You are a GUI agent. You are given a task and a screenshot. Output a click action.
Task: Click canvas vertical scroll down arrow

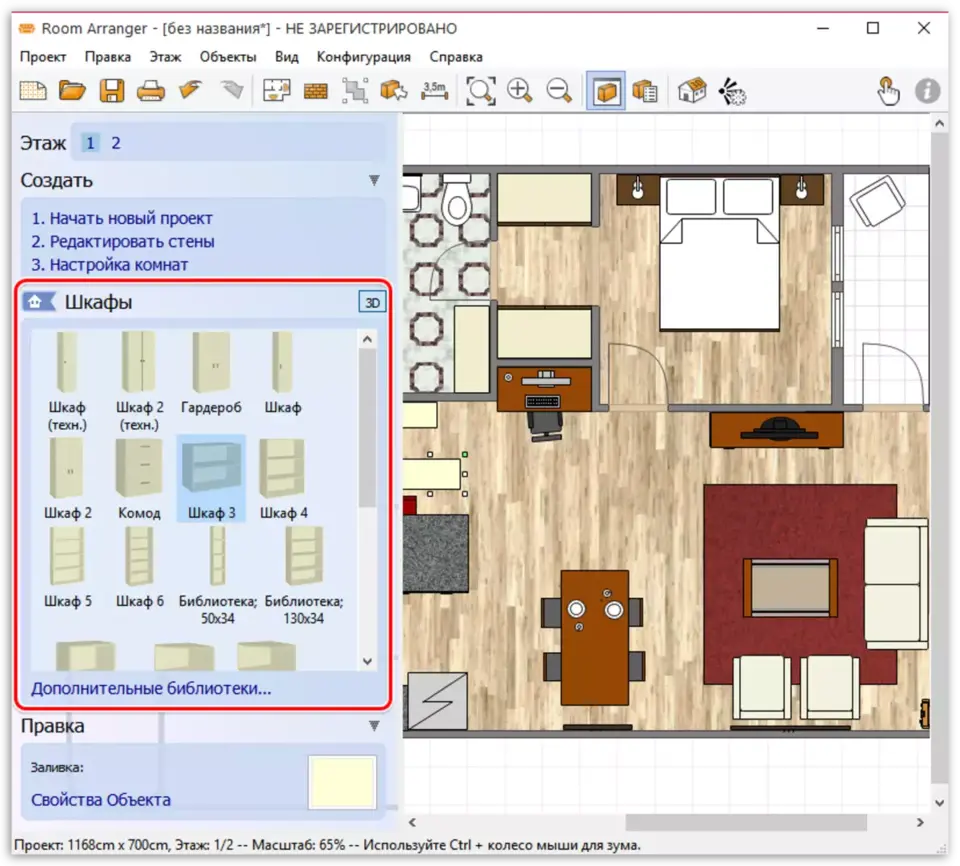(939, 802)
